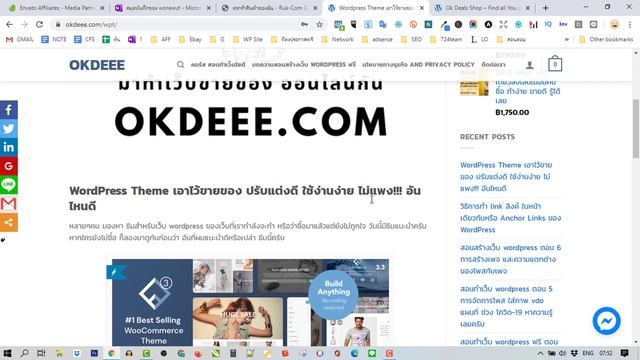The width and height of the screenshot is (640, 360).
Task: Open recent post wordpress part 5
Action: [506, 306]
